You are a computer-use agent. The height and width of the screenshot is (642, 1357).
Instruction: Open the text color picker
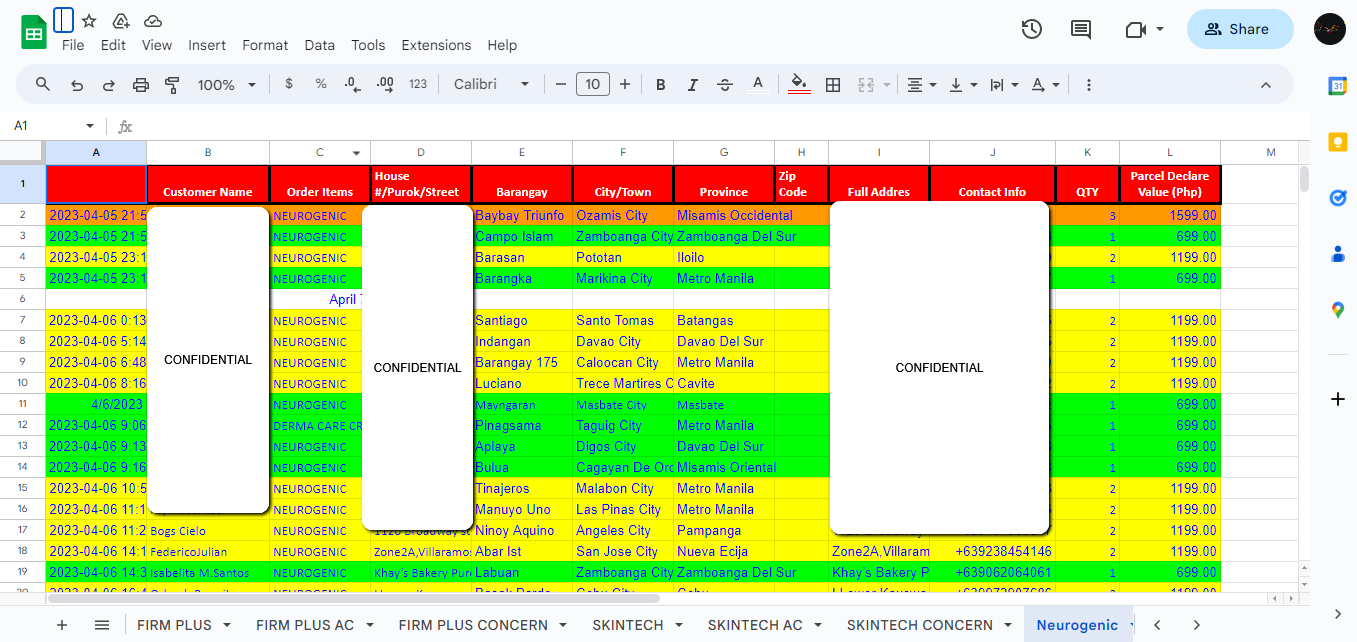[x=758, y=84]
